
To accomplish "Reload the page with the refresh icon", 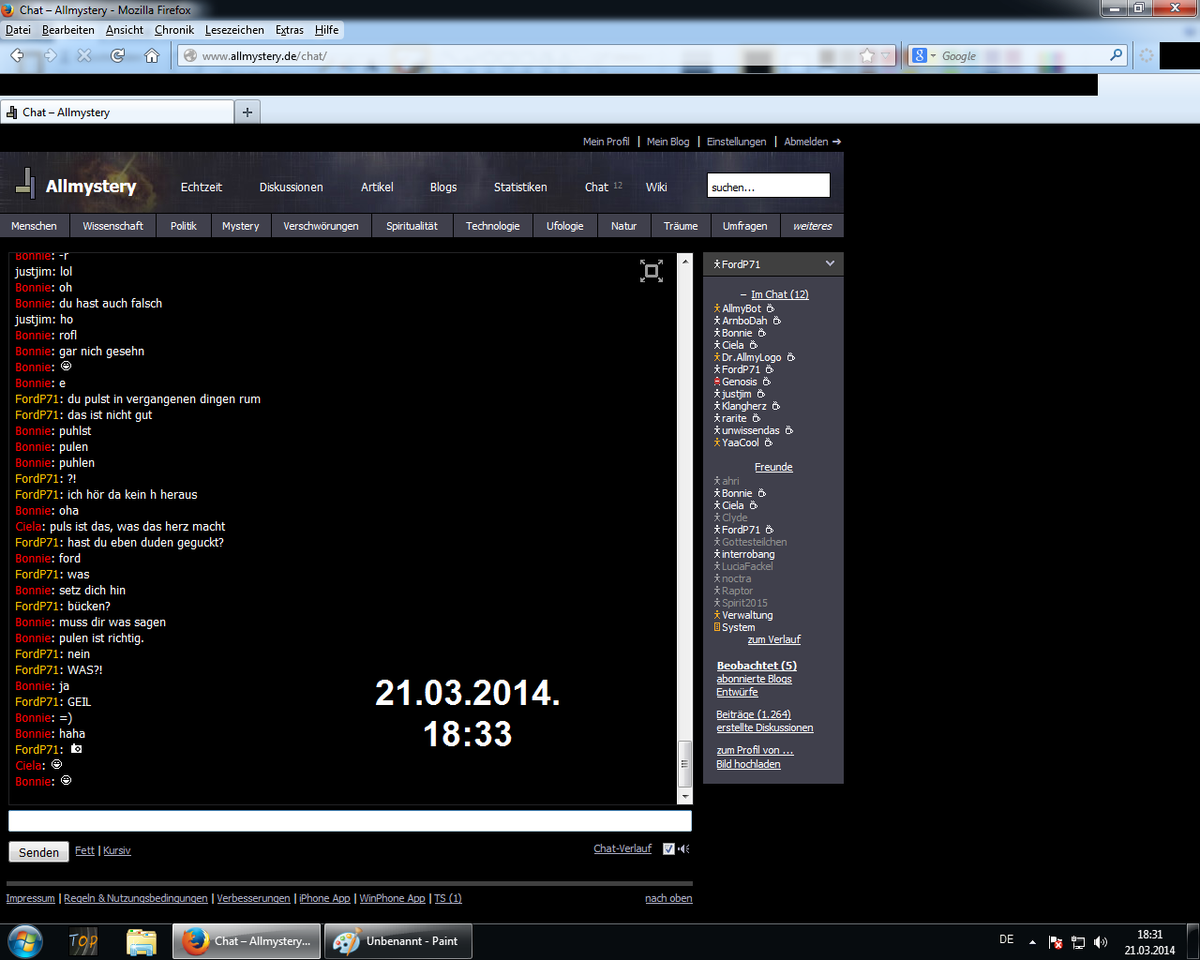I will pos(118,56).
